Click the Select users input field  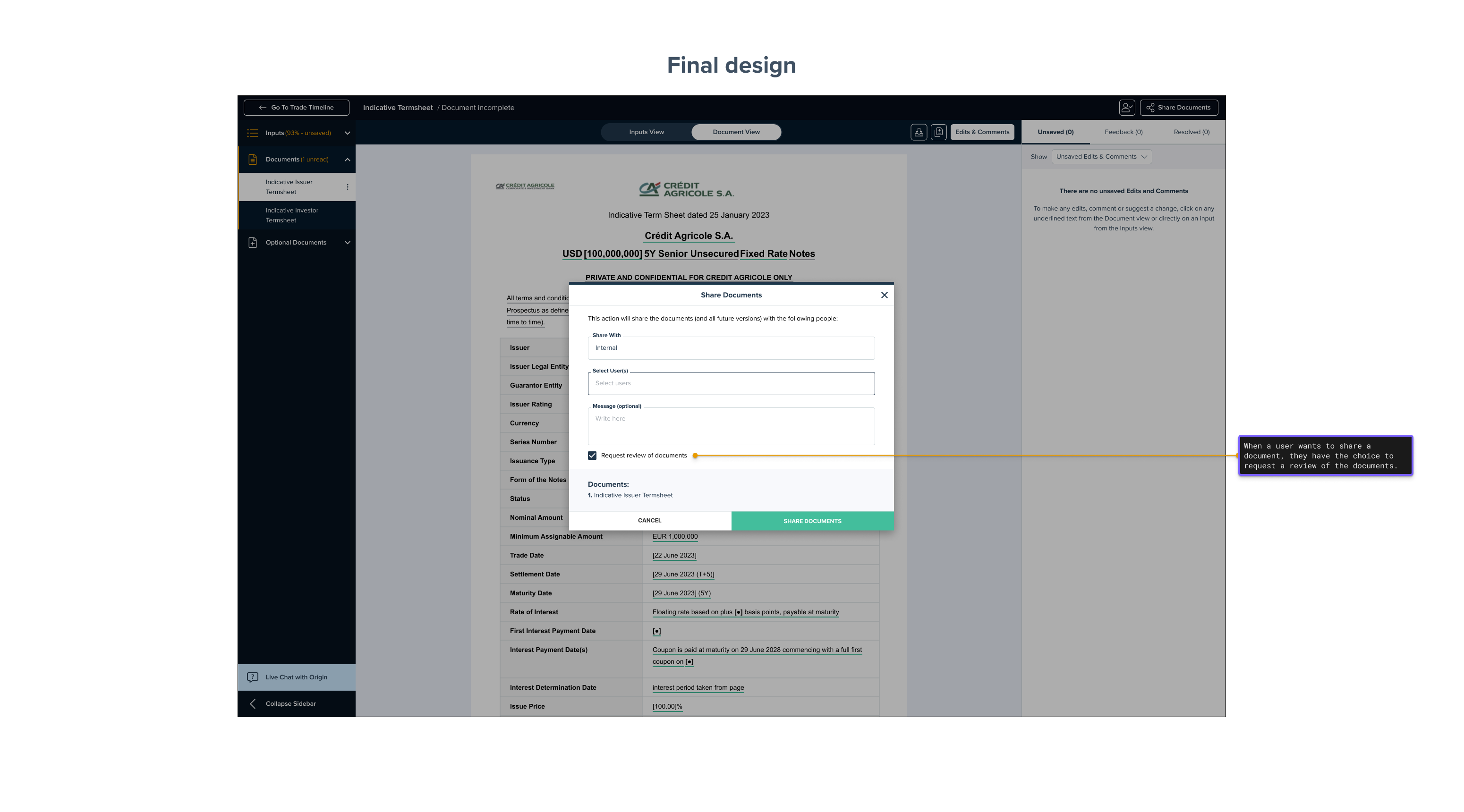(731, 383)
